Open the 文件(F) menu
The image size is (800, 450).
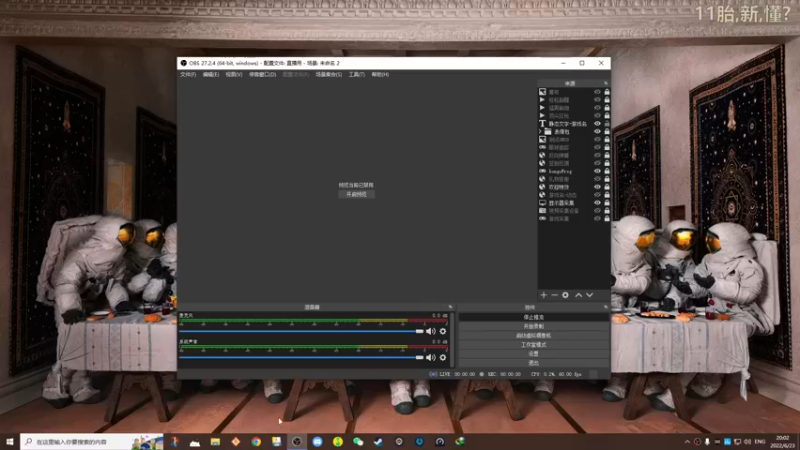pyautogui.click(x=188, y=74)
